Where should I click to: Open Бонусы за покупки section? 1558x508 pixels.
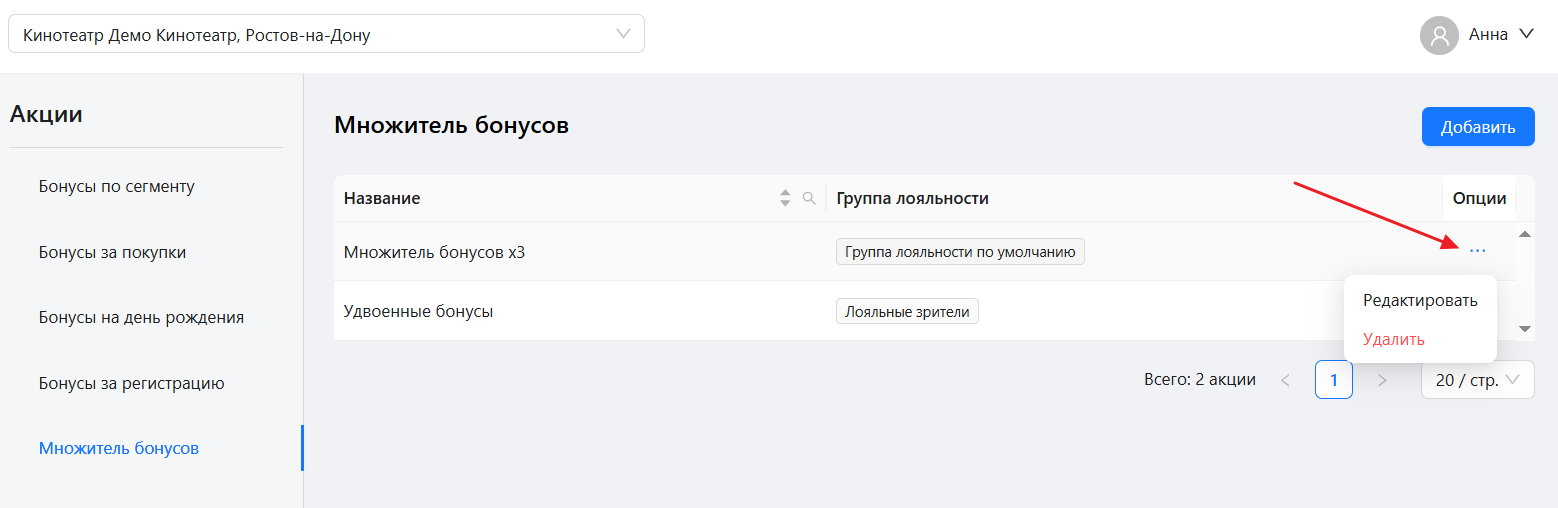click(113, 252)
